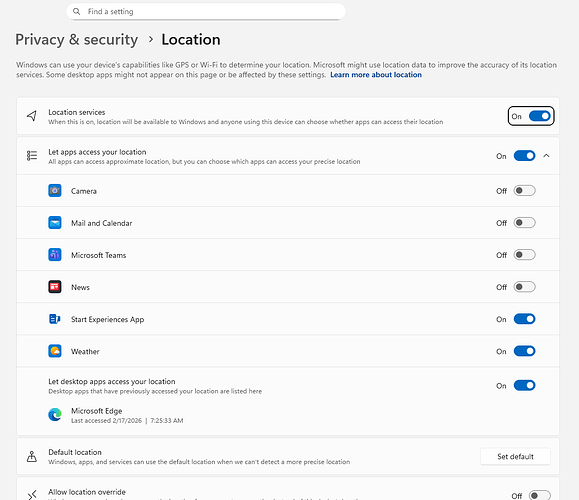The image size is (579, 500).
Task: Click the Microsoft Teams app icon
Action: click(55, 255)
